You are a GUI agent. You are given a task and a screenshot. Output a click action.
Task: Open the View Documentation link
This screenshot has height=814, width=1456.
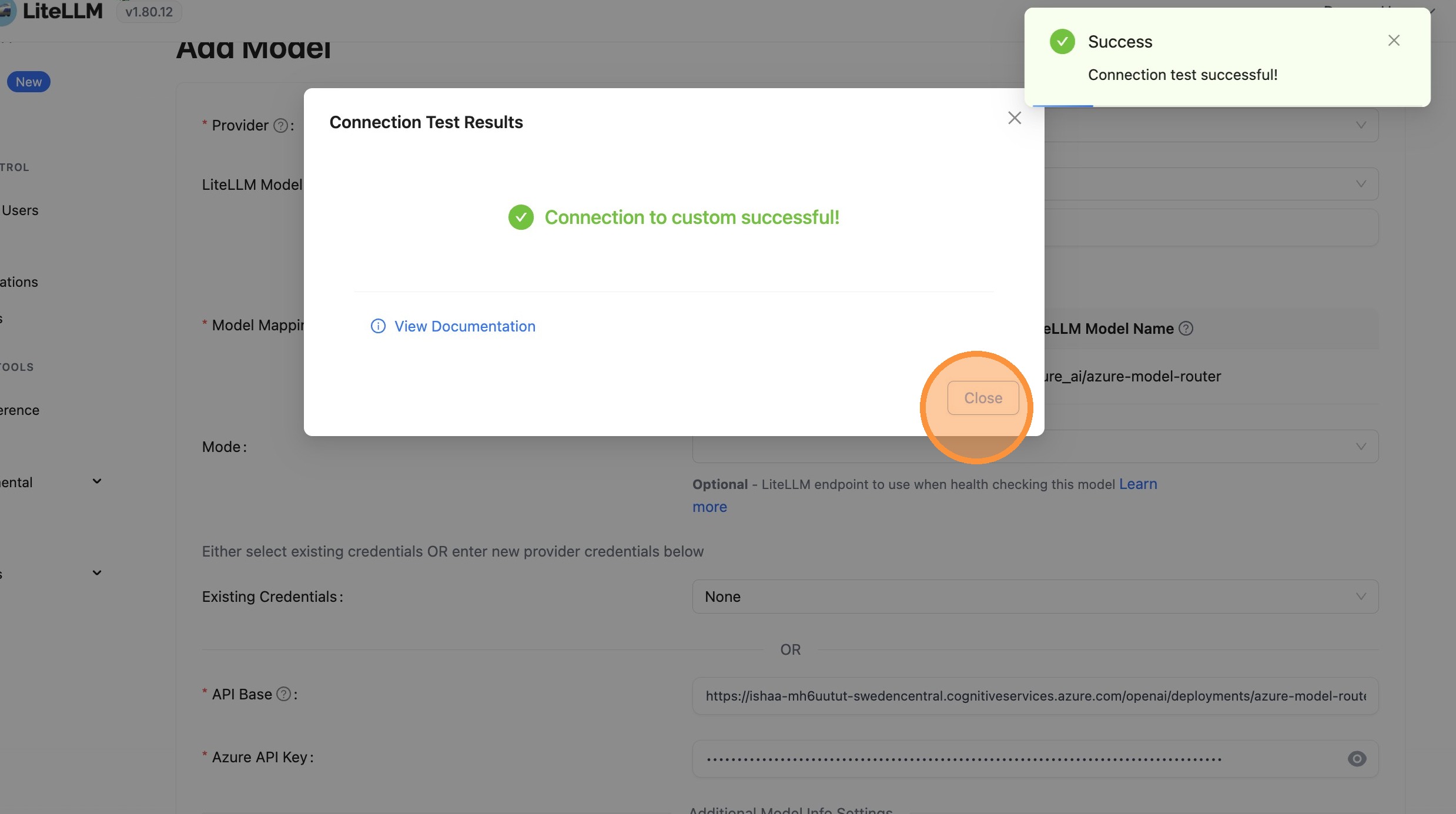pos(464,326)
